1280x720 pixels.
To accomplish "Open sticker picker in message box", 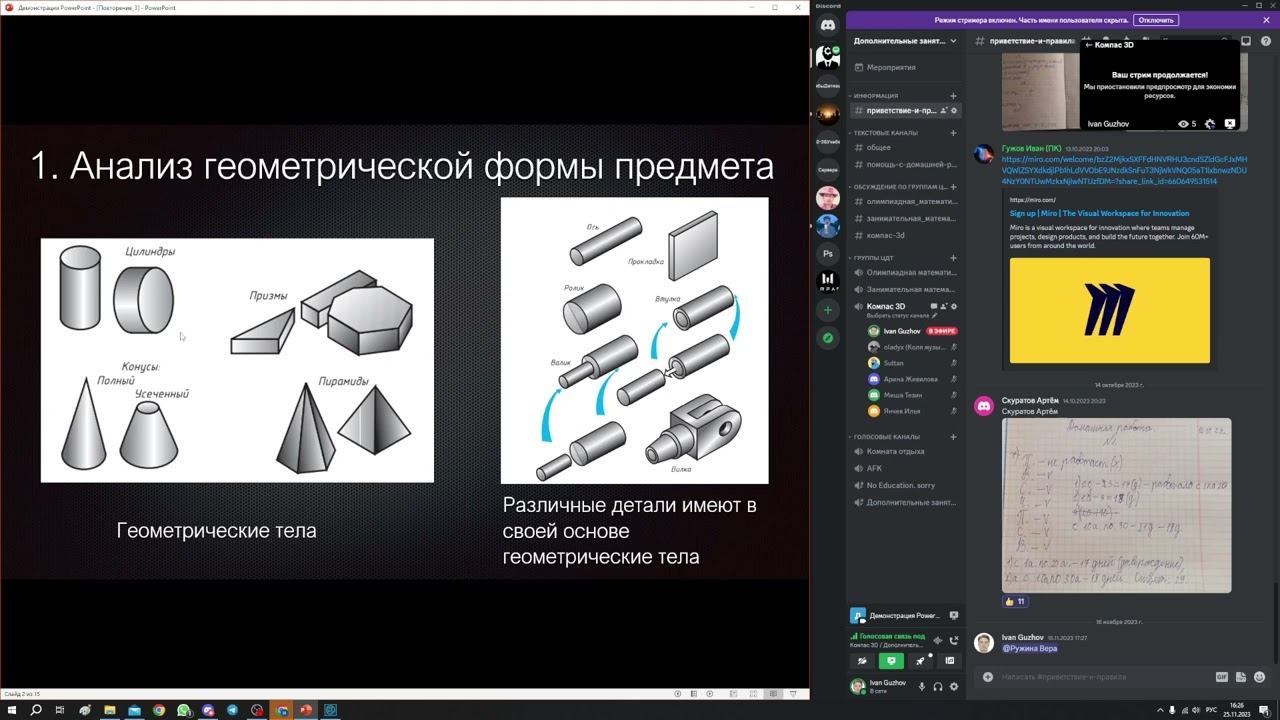I will coord(1241,677).
